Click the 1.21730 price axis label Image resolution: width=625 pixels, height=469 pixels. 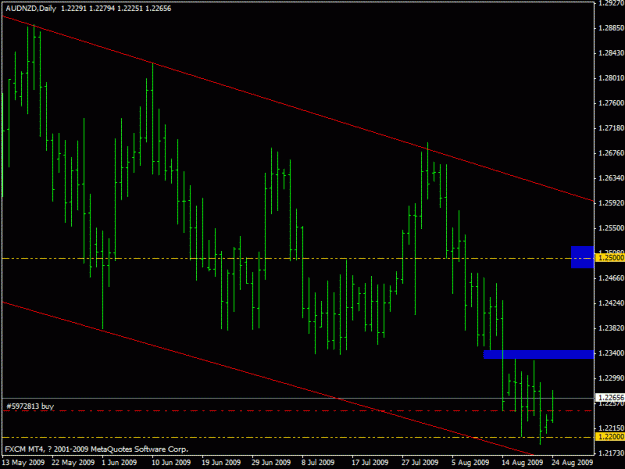coord(611,453)
